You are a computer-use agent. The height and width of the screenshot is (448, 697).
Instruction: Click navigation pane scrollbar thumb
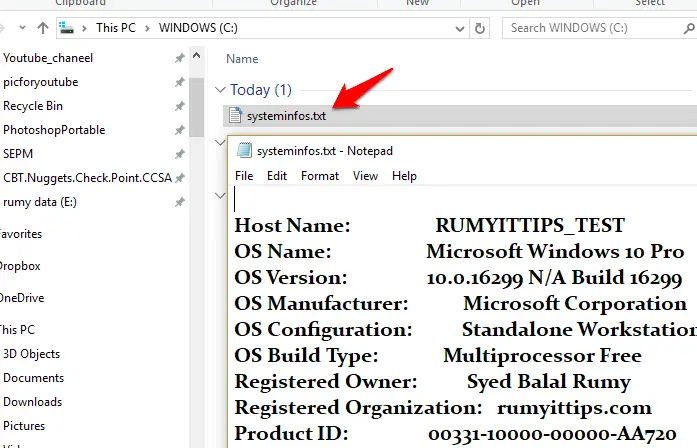click(x=196, y=107)
